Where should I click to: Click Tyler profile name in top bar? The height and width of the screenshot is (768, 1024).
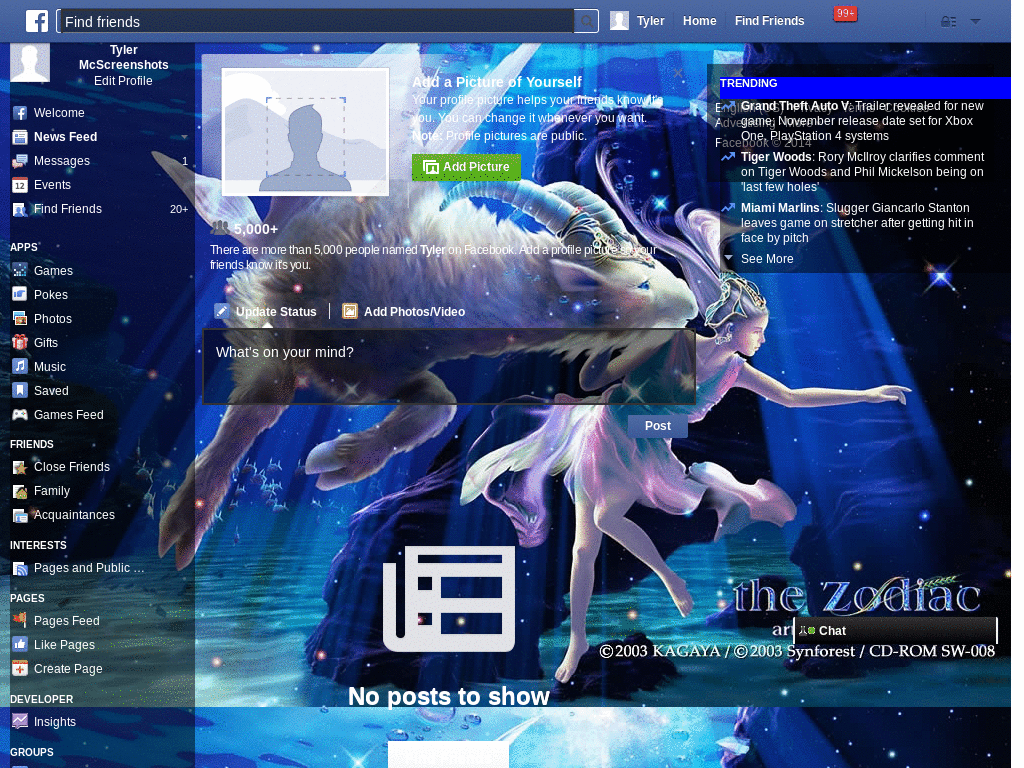650,21
